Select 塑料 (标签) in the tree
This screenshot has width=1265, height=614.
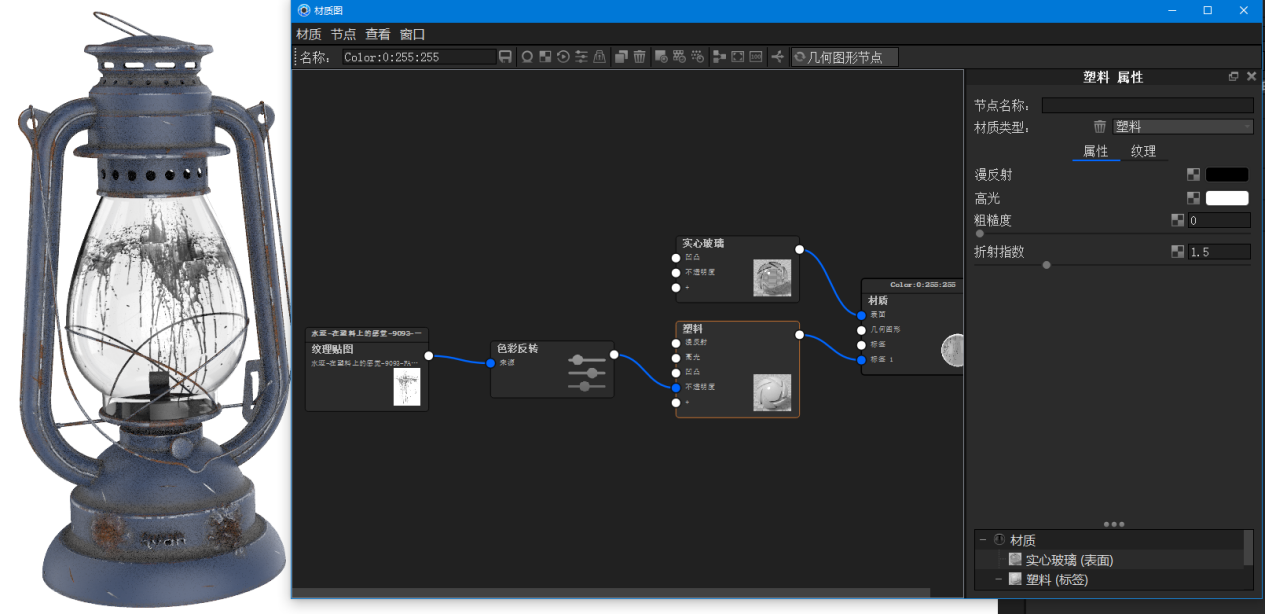click(1056, 579)
